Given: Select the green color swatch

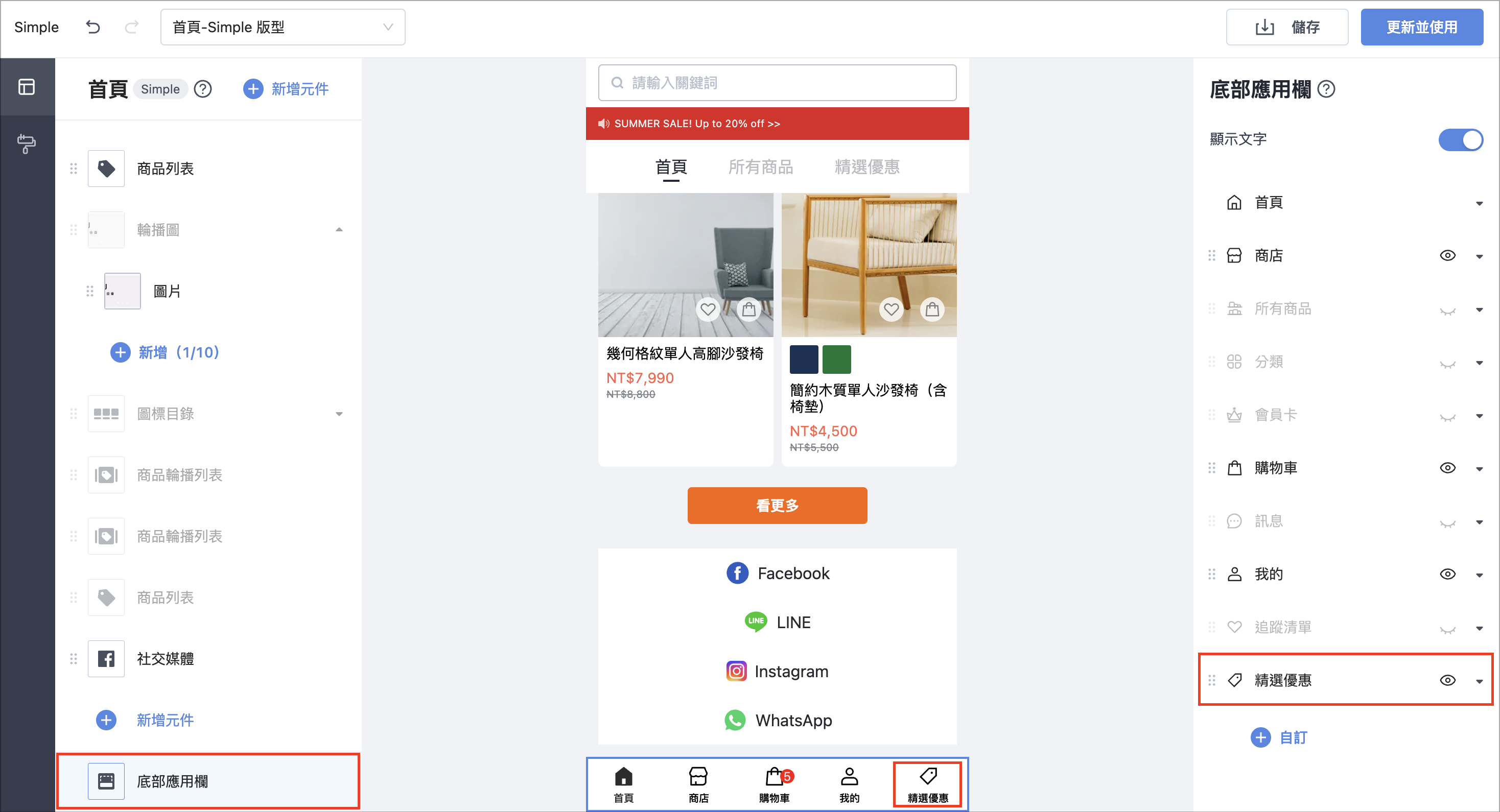Looking at the screenshot, I should [837, 359].
